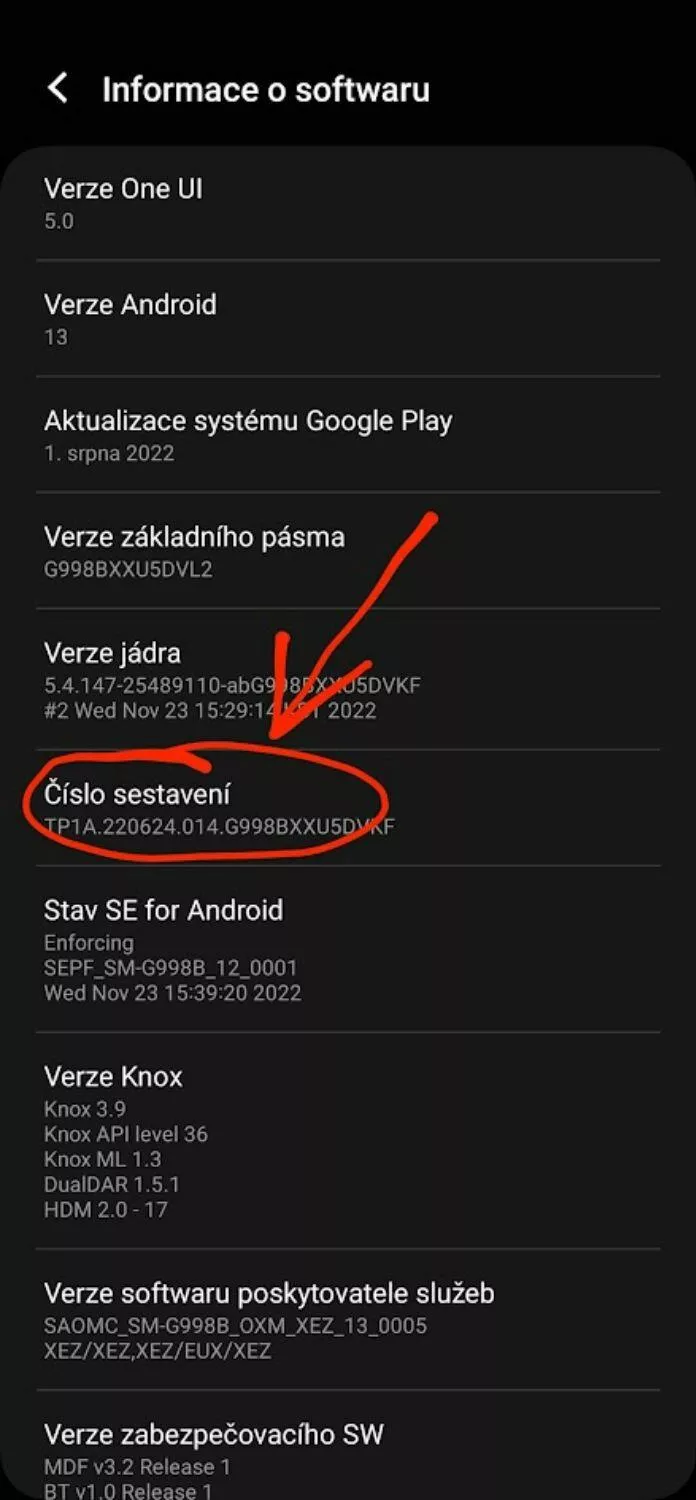Select the 'Verze Knox' entry
The image size is (696, 1500).
pyautogui.click(x=348, y=1141)
